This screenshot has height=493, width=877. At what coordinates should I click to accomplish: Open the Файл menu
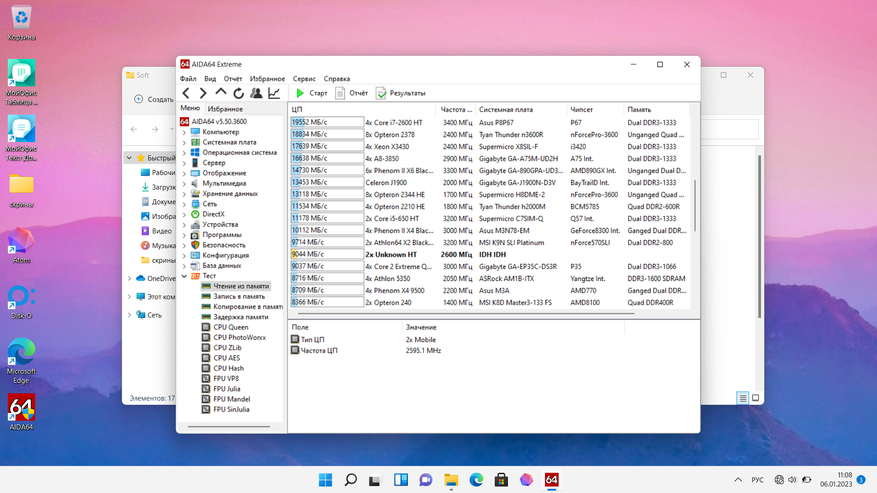[x=188, y=79]
